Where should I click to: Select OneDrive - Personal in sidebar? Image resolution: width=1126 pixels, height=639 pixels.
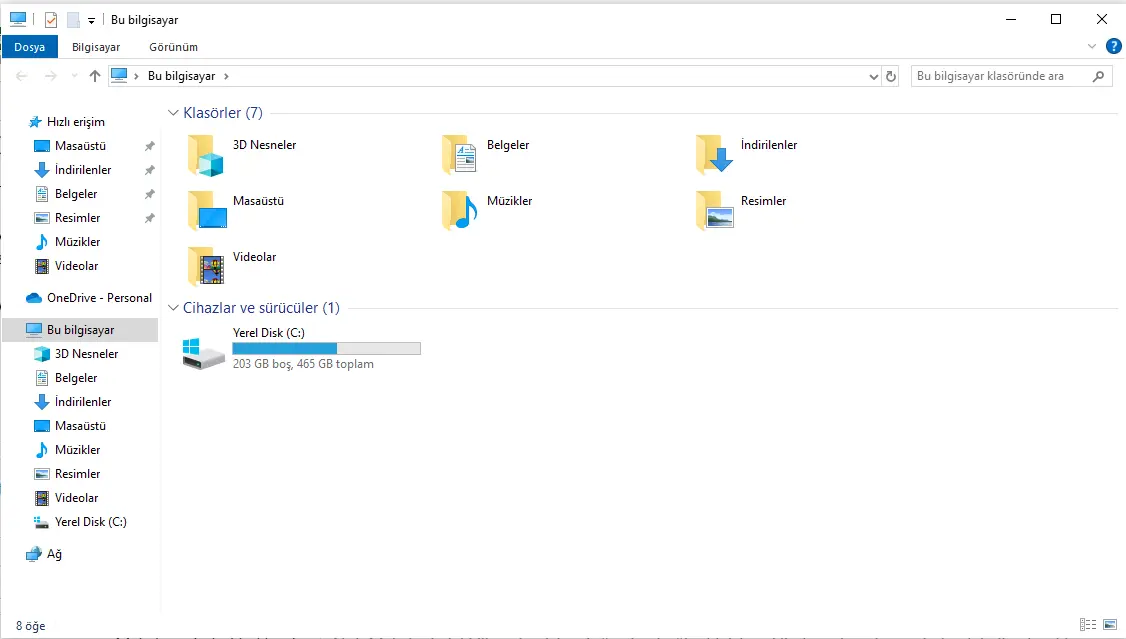(x=99, y=298)
